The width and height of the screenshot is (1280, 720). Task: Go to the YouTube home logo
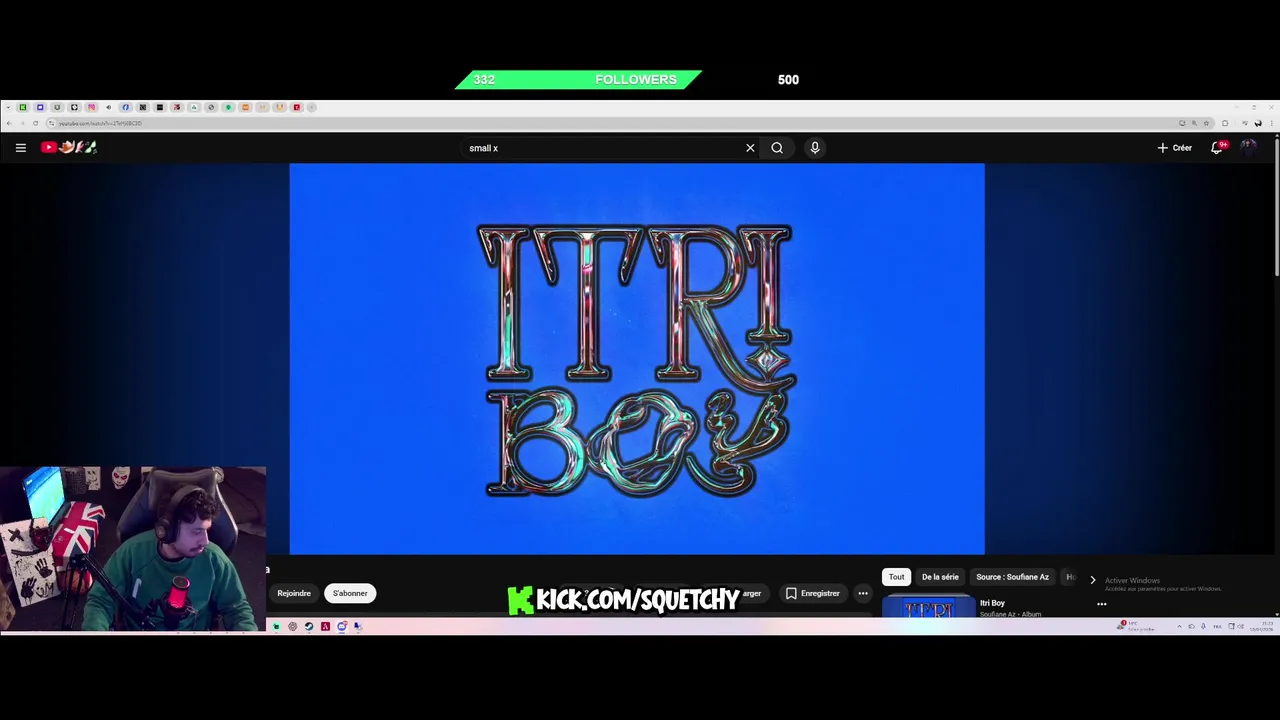[69, 147]
